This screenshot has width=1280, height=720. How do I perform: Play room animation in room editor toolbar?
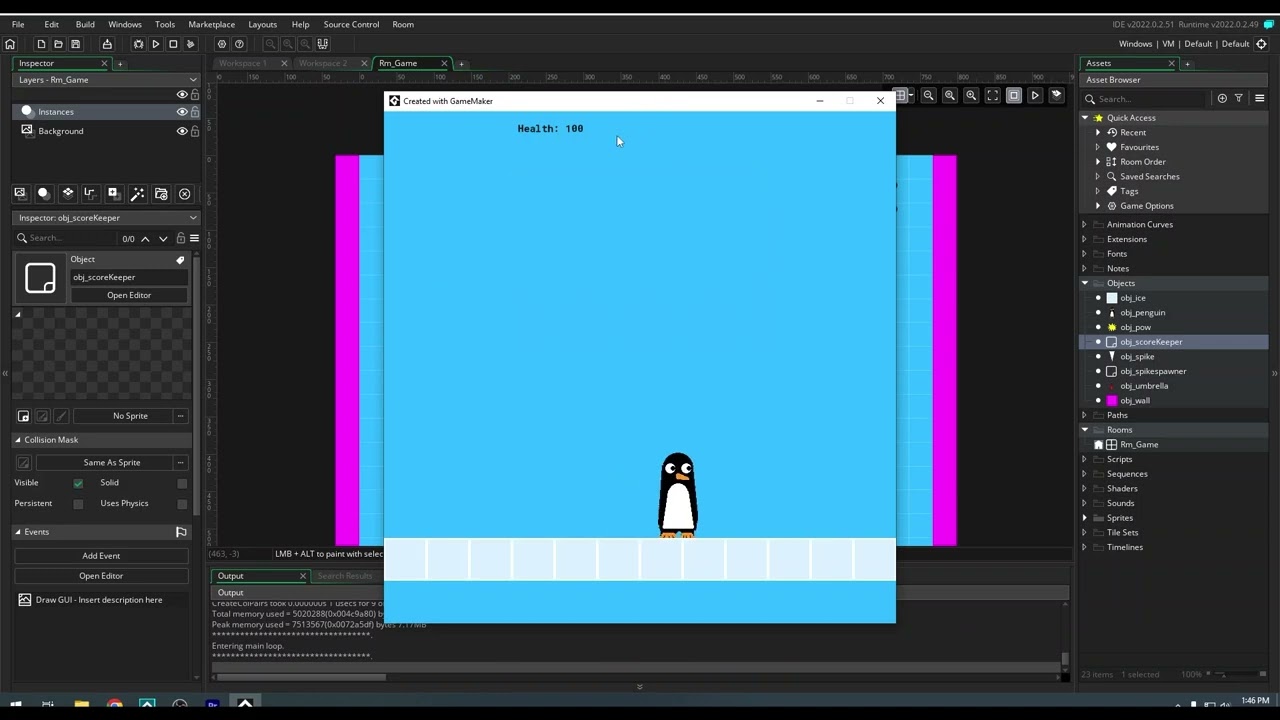click(x=1035, y=96)
